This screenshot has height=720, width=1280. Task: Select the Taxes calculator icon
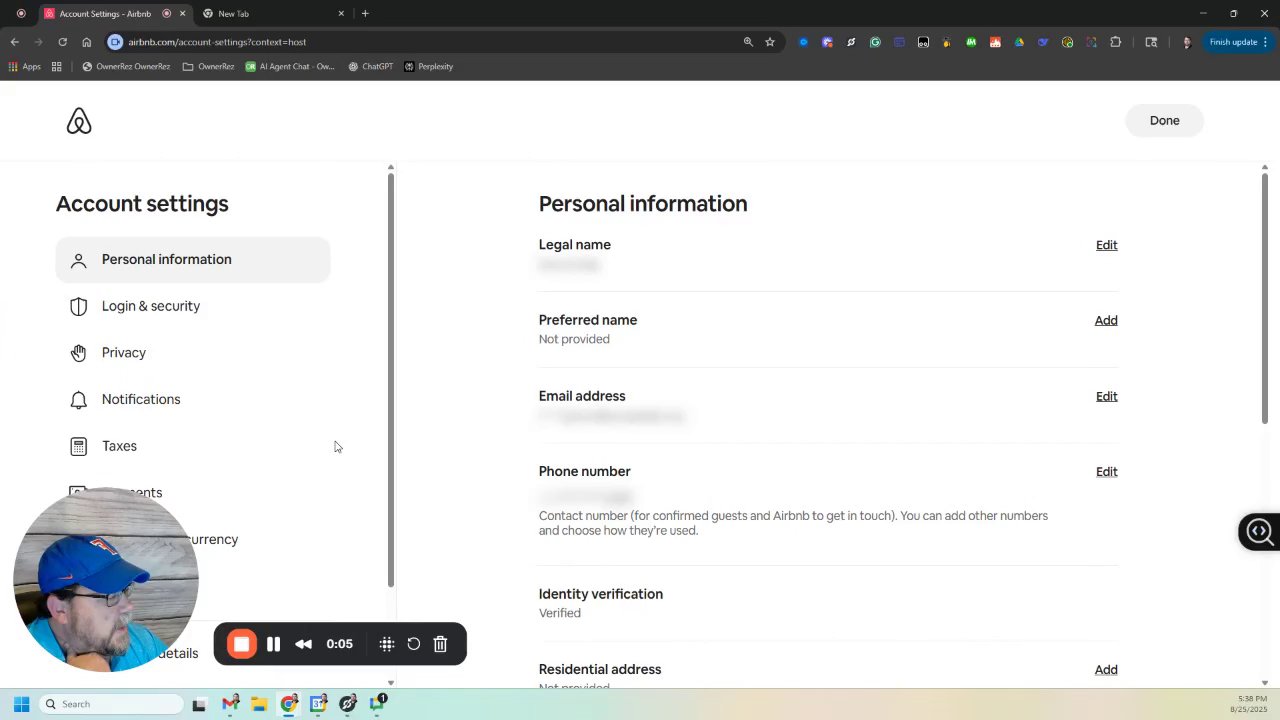point(79,446)
